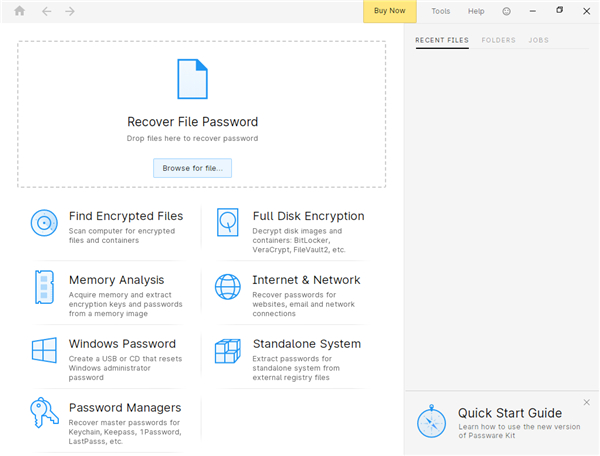
Task: Click the Buy Now button
Action: (389, 11)
